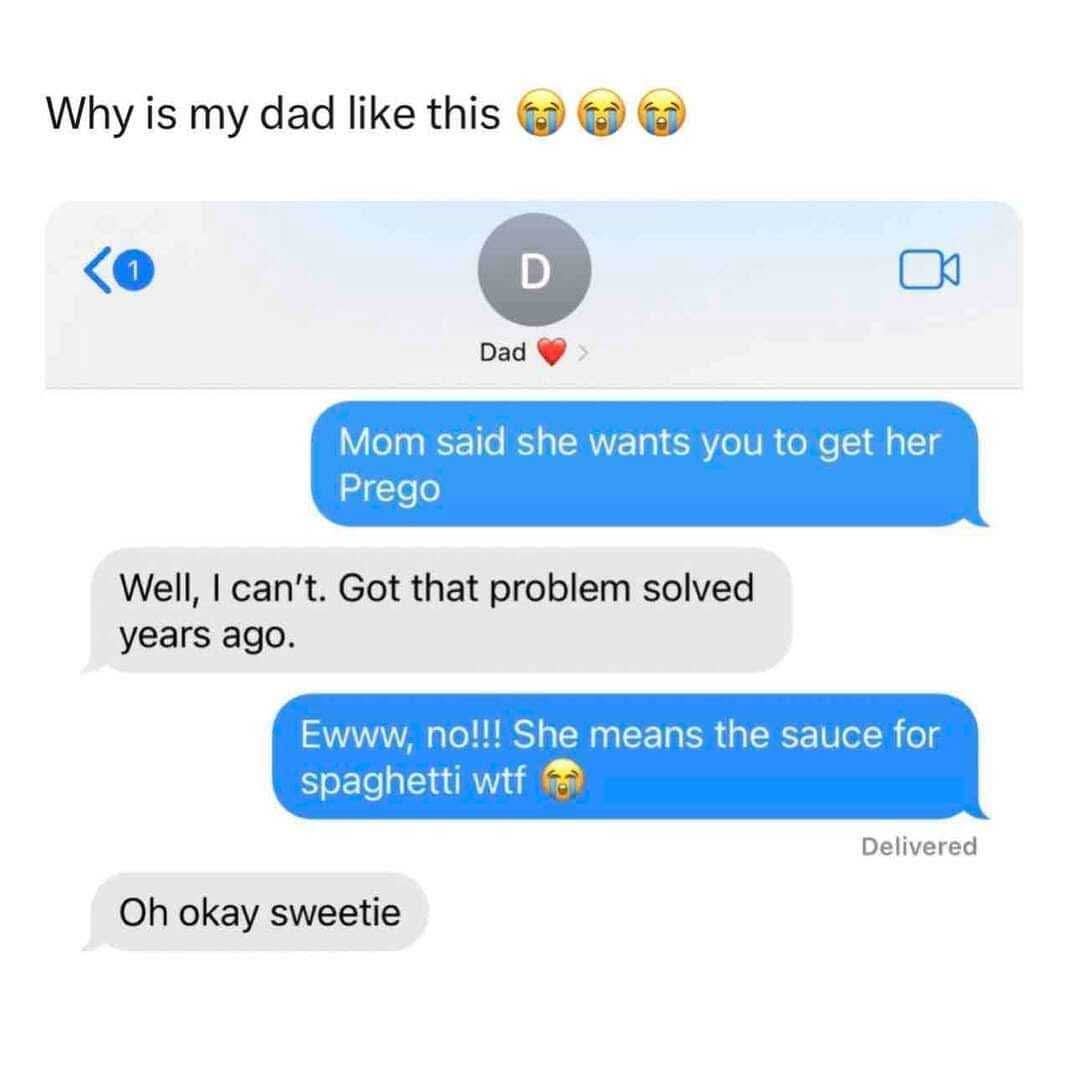Image resolution: width=1080 pixels, height=1080 pixels.
Task: Tap the first crying emoji in caption
Action: pyautogui.click(x=541, y=112)
